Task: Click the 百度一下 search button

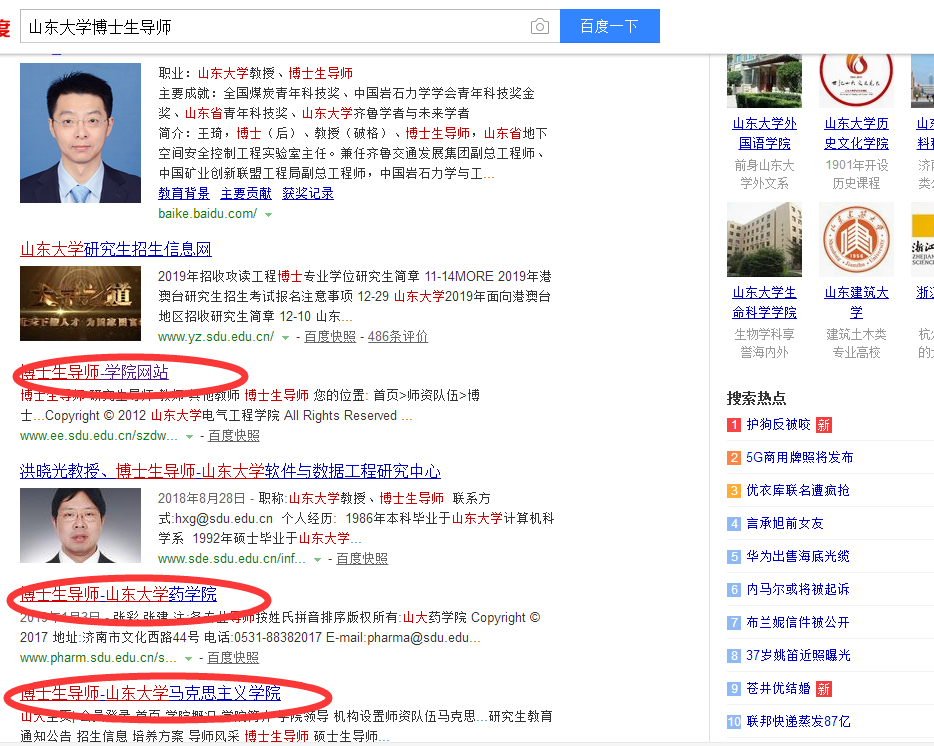Action: 609,26
